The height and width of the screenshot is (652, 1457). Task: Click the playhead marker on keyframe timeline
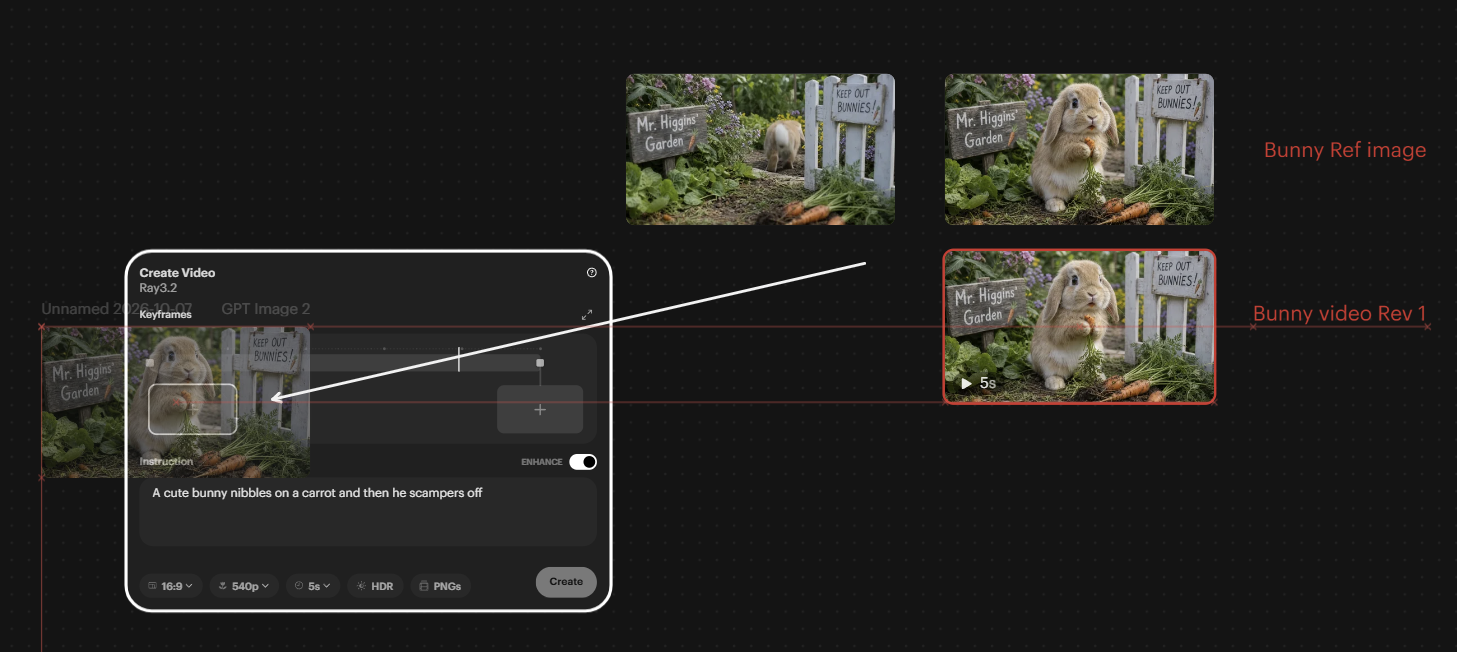click(x=459, y=360)
